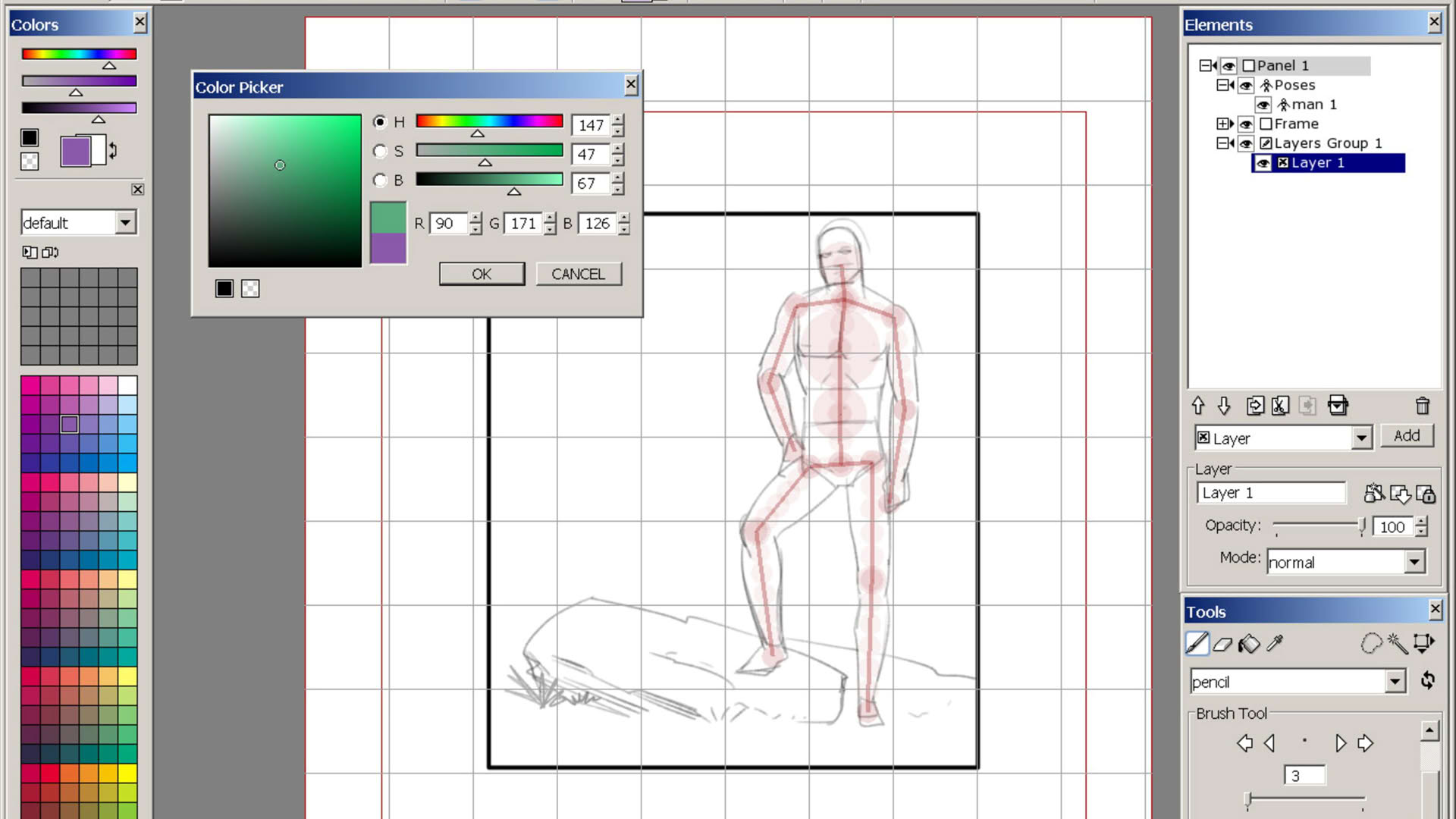Toggle visibility eye of Panel 1

coord(1228,66)
